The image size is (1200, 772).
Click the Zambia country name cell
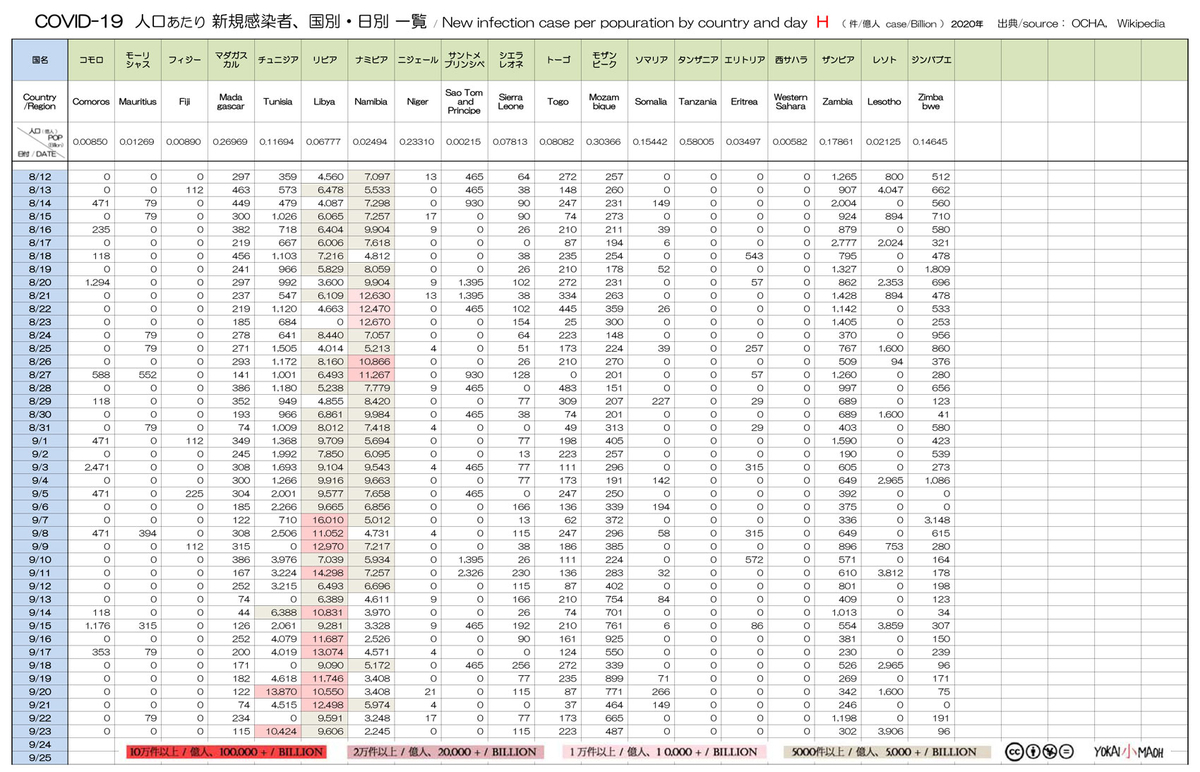(837, 102)
